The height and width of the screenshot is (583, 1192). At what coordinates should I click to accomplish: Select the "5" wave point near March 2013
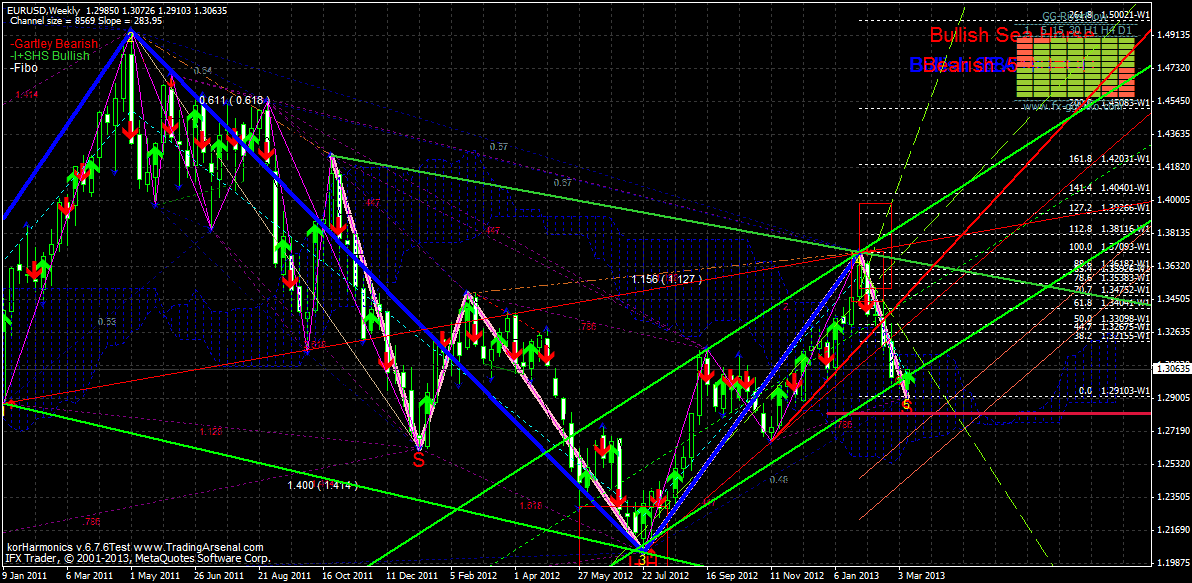point(905,405)
